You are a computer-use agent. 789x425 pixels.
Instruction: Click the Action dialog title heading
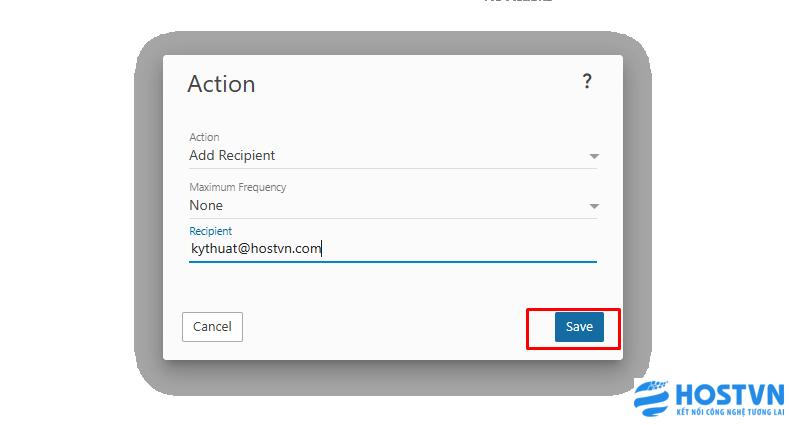click(221, 84)
